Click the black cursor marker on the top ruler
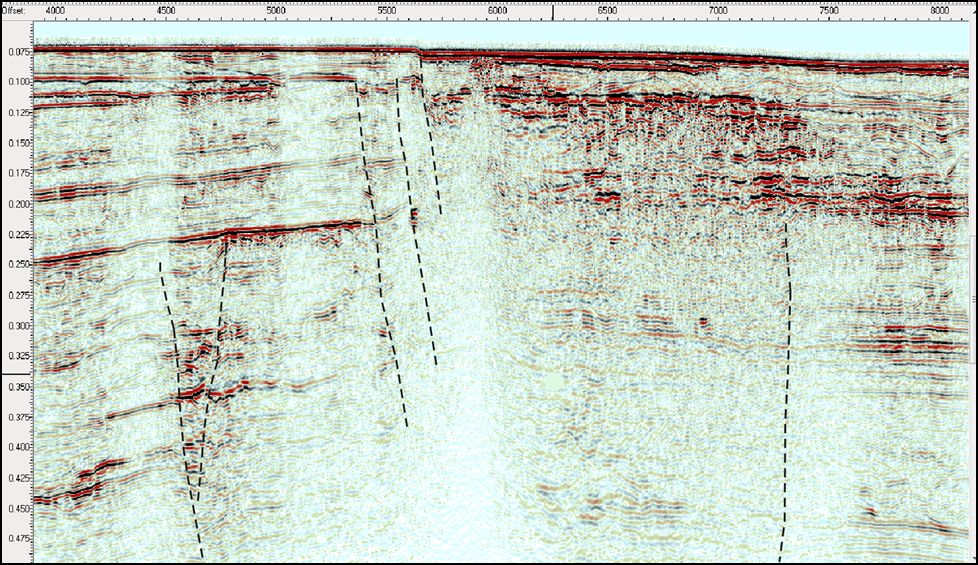Viewport: 978px width, 565px height. coord(554,10)
